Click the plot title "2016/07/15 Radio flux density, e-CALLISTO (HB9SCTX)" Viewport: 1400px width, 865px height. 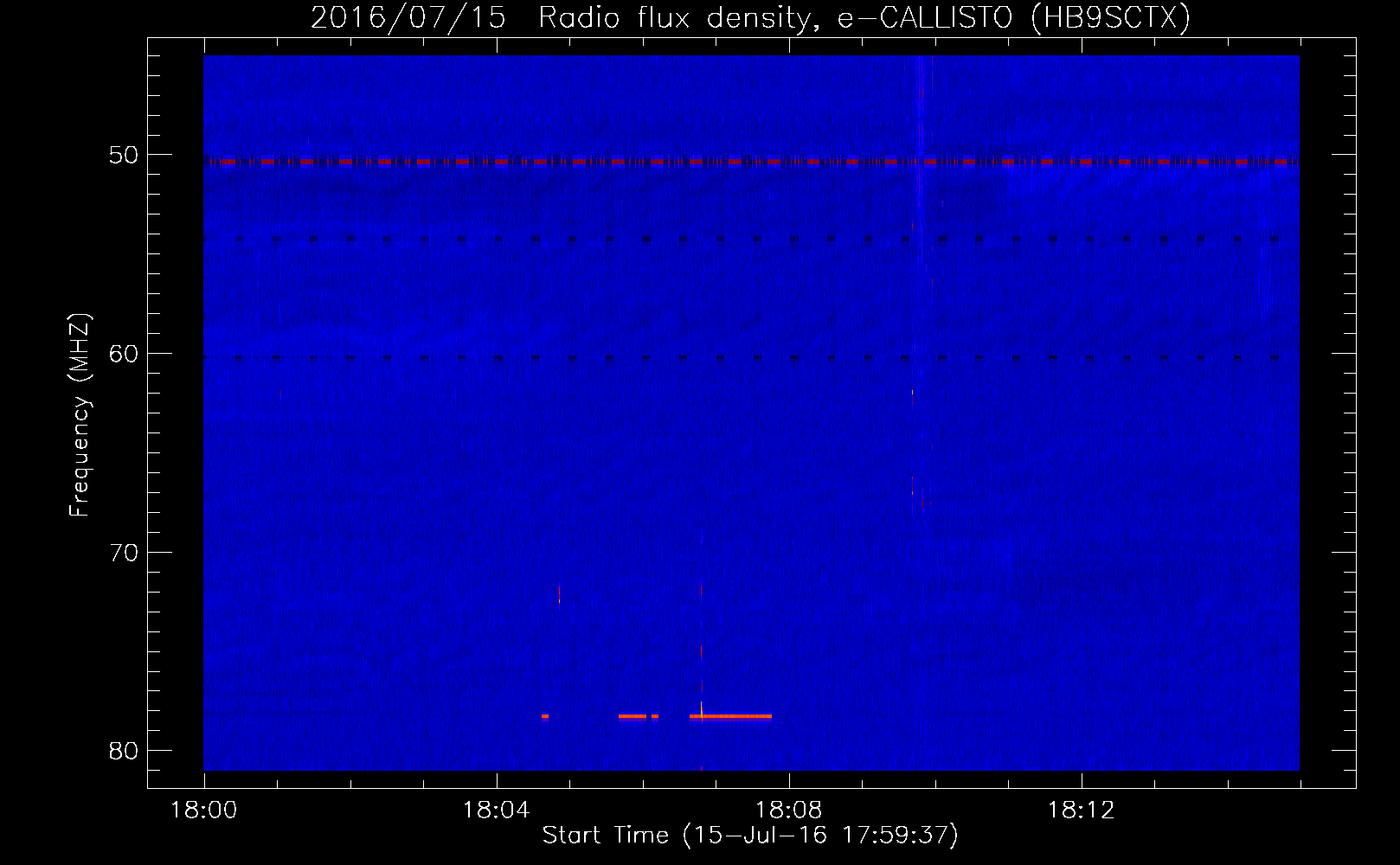coord(750,17)
